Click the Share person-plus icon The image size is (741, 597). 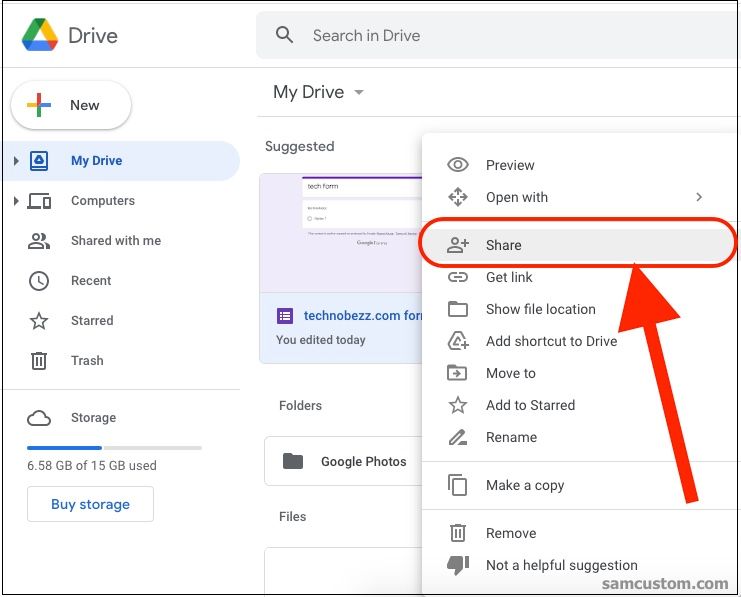[x=457, y=245]
